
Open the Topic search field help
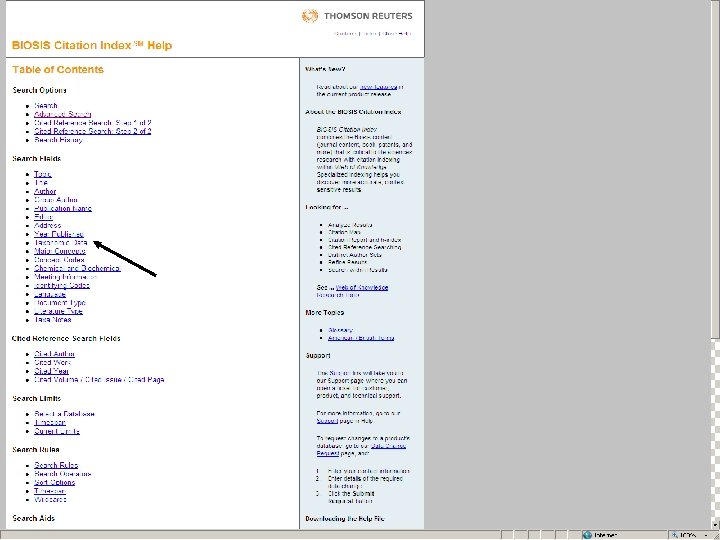click(x=43, y=174)
